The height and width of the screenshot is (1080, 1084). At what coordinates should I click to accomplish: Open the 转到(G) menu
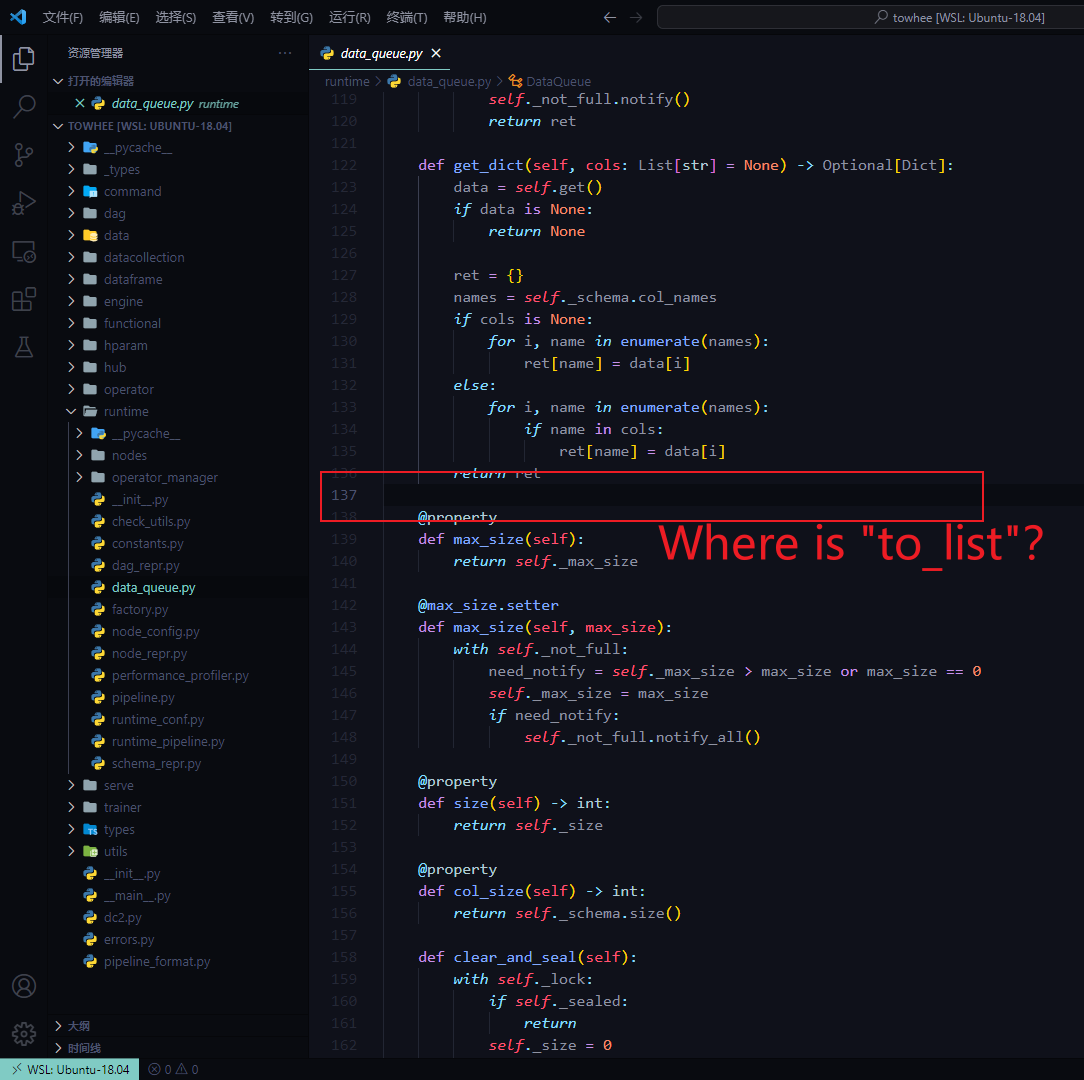[291, 17]
